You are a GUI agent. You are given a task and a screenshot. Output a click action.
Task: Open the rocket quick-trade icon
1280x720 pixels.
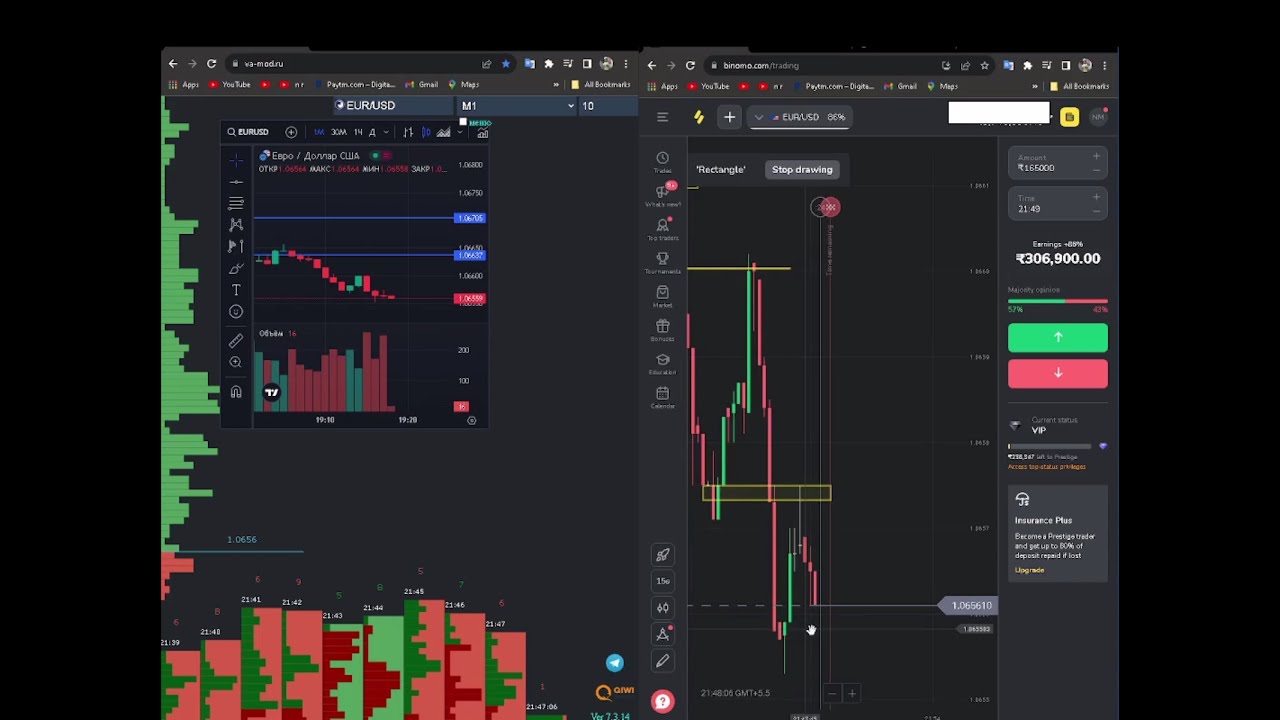coord(662,555)
